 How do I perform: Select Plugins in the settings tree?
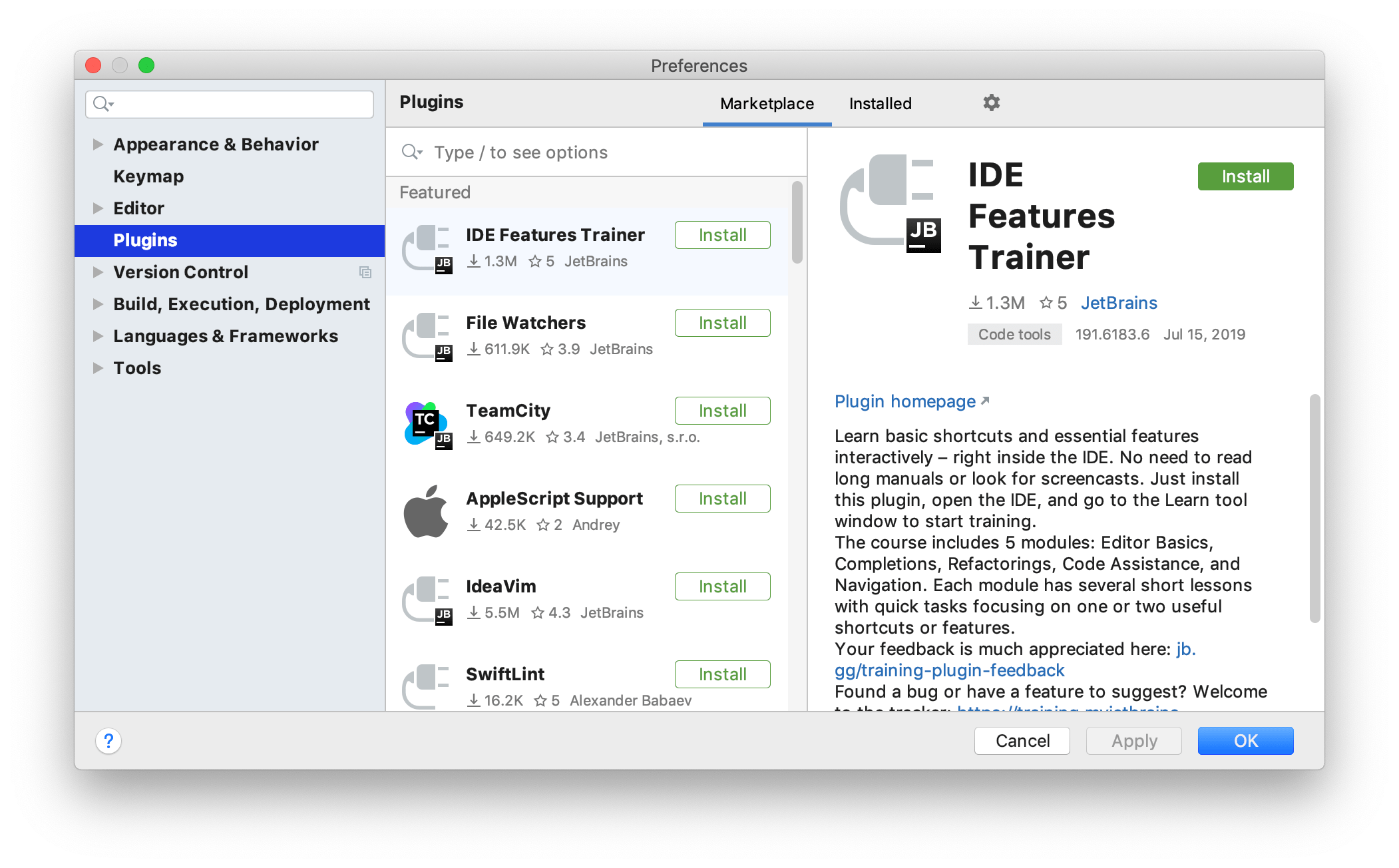click(x=230, y=240)
